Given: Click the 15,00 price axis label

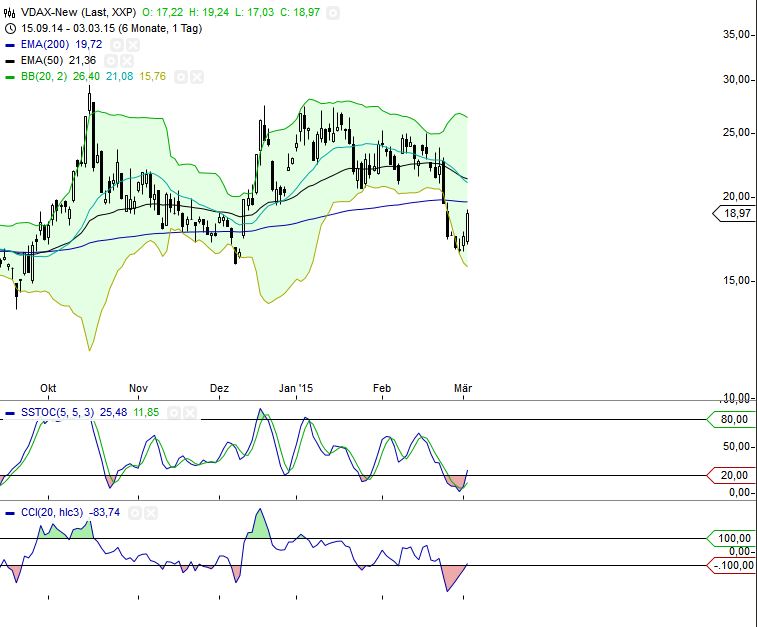Looking at the screenshot, I should tap(736, 280).
